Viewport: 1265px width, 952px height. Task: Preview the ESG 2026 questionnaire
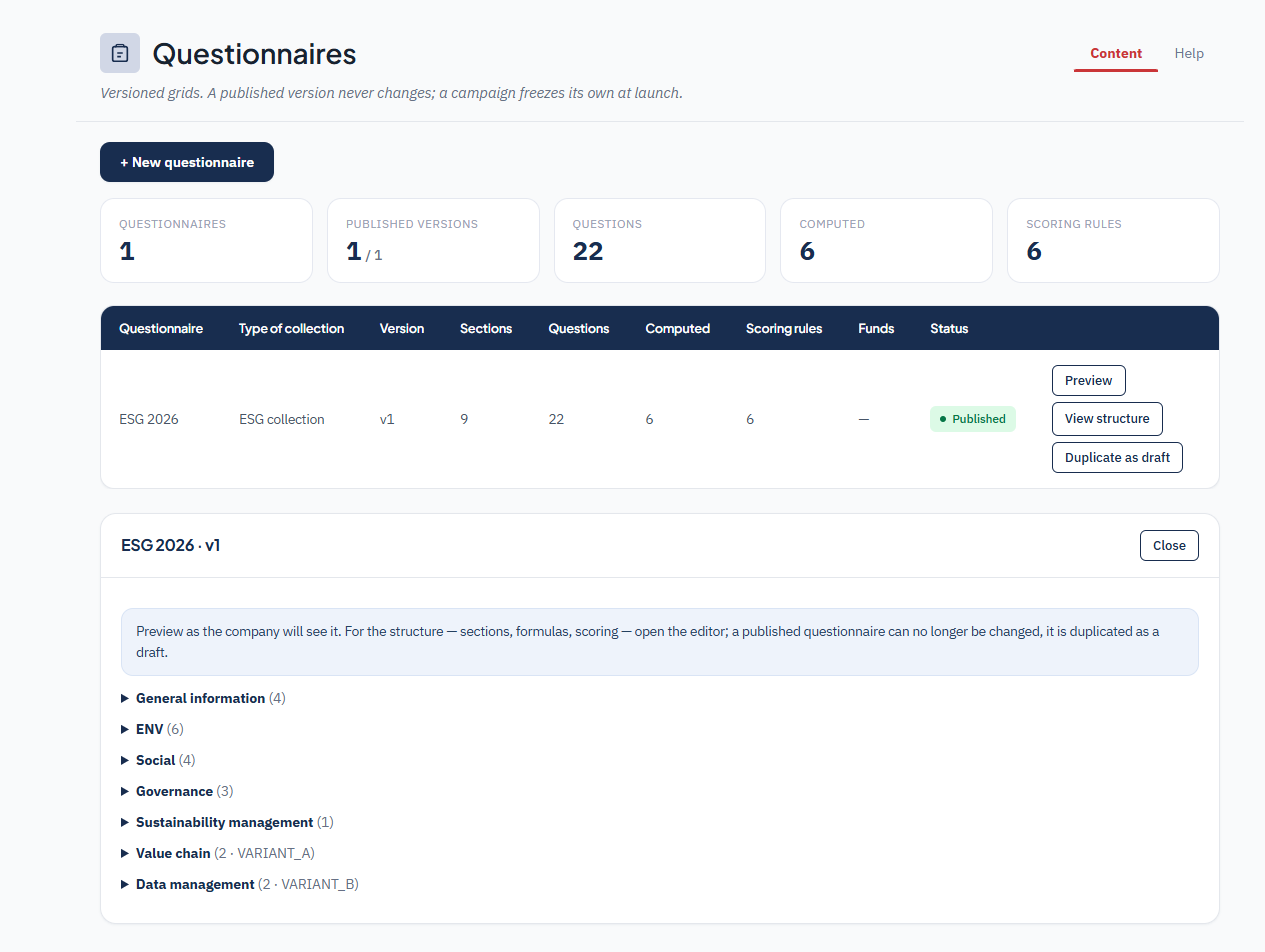click(x=1088, y=381)
